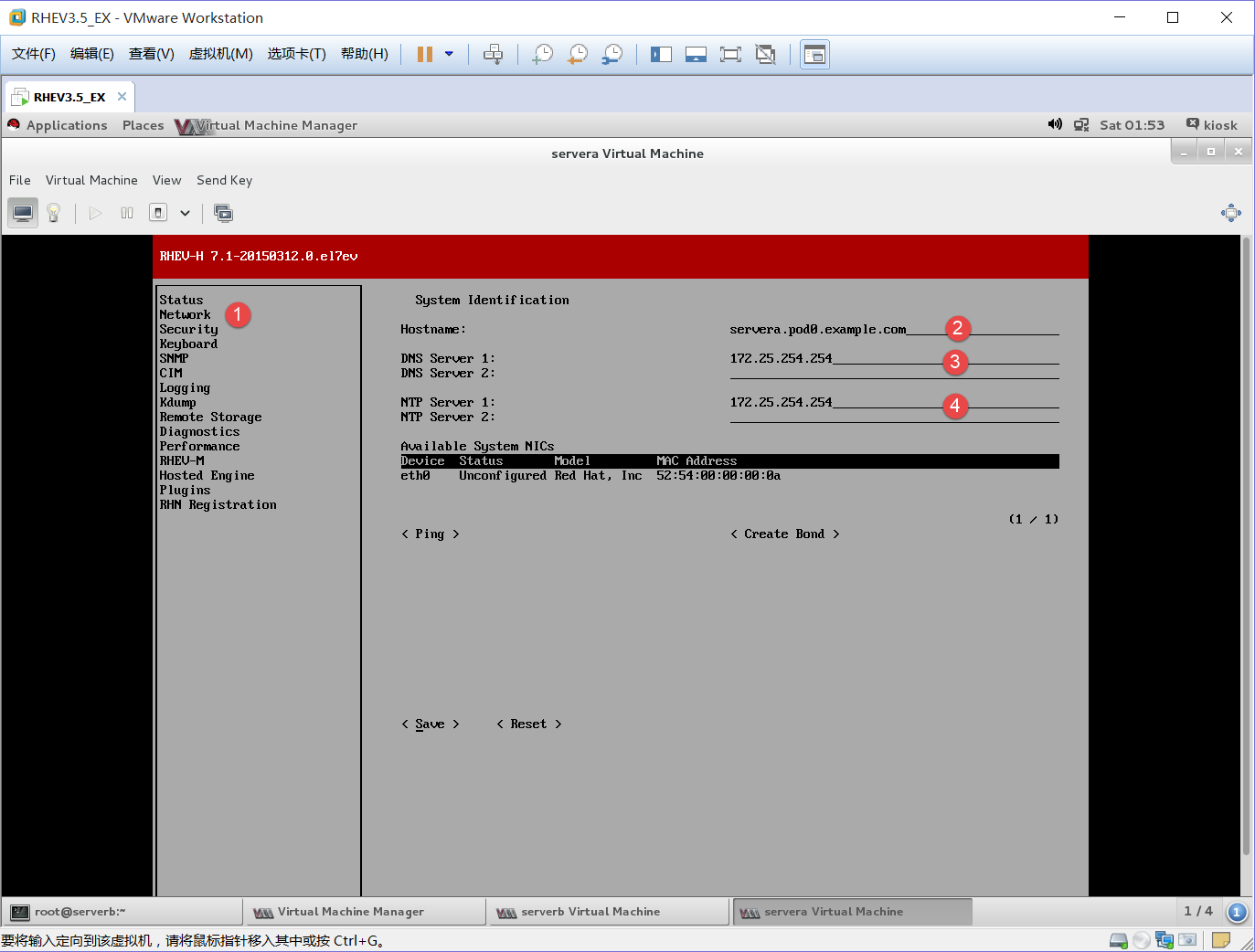Select the eth0 NIC row
Viewport: 1255px width, 952px height.
(729, 475)
